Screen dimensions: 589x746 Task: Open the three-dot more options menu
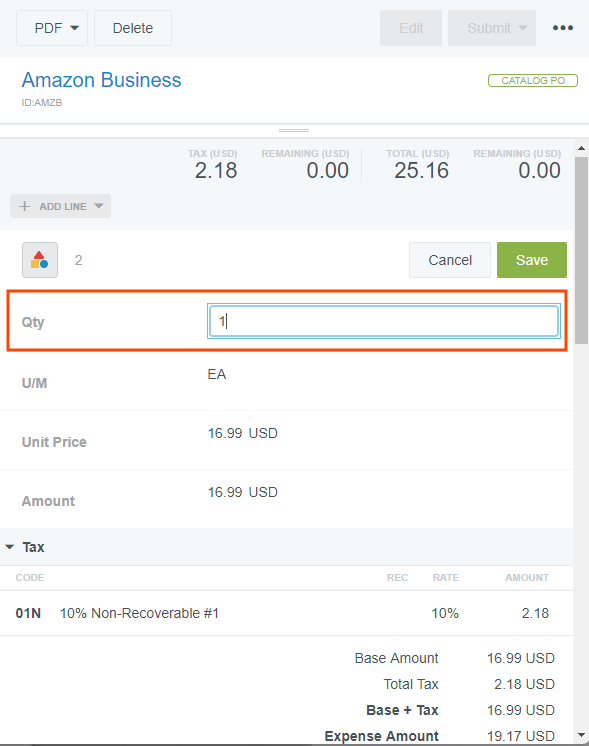pos(562,28)
